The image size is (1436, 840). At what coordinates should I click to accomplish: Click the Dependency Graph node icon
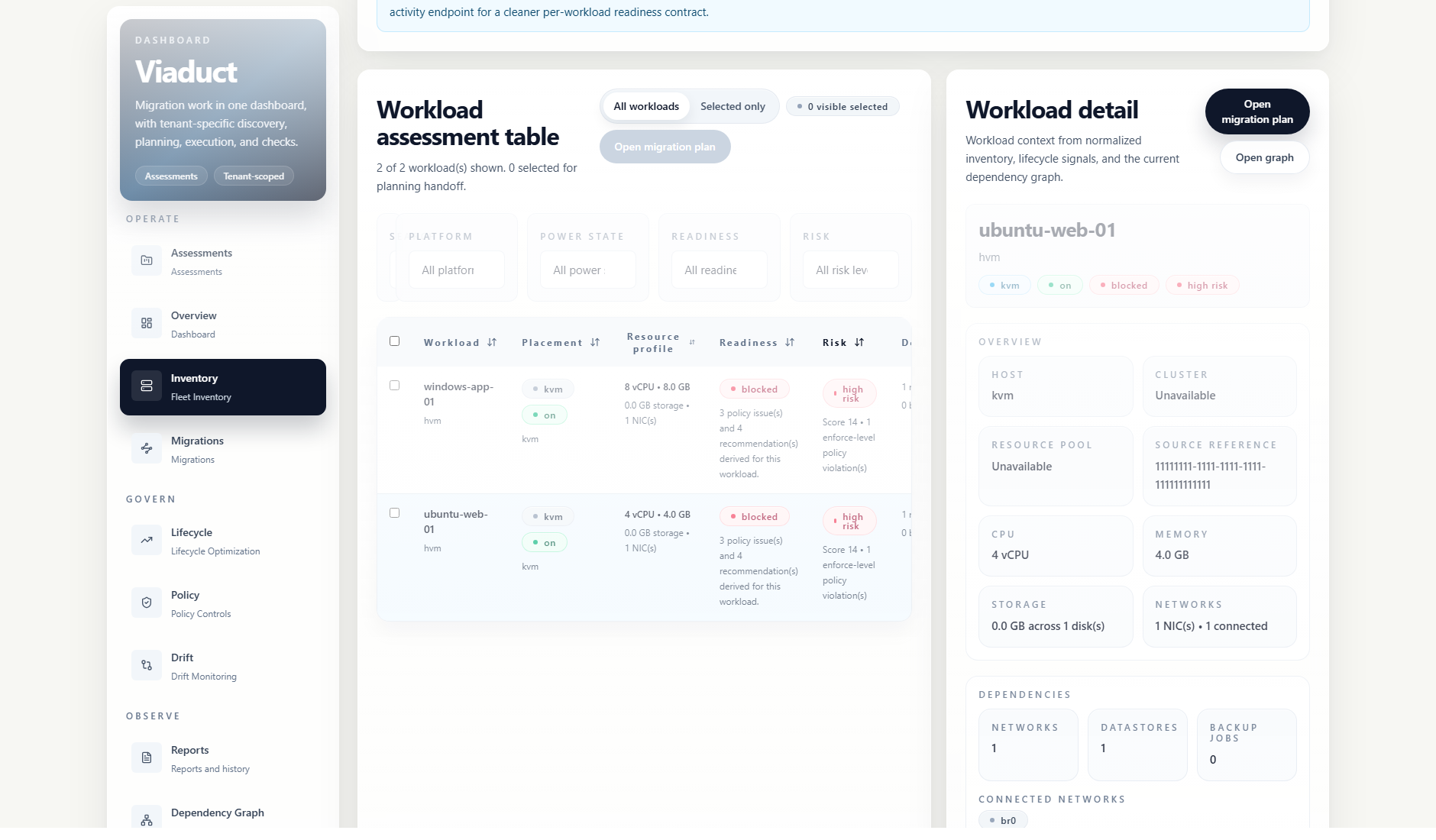(x=147, y=819)
